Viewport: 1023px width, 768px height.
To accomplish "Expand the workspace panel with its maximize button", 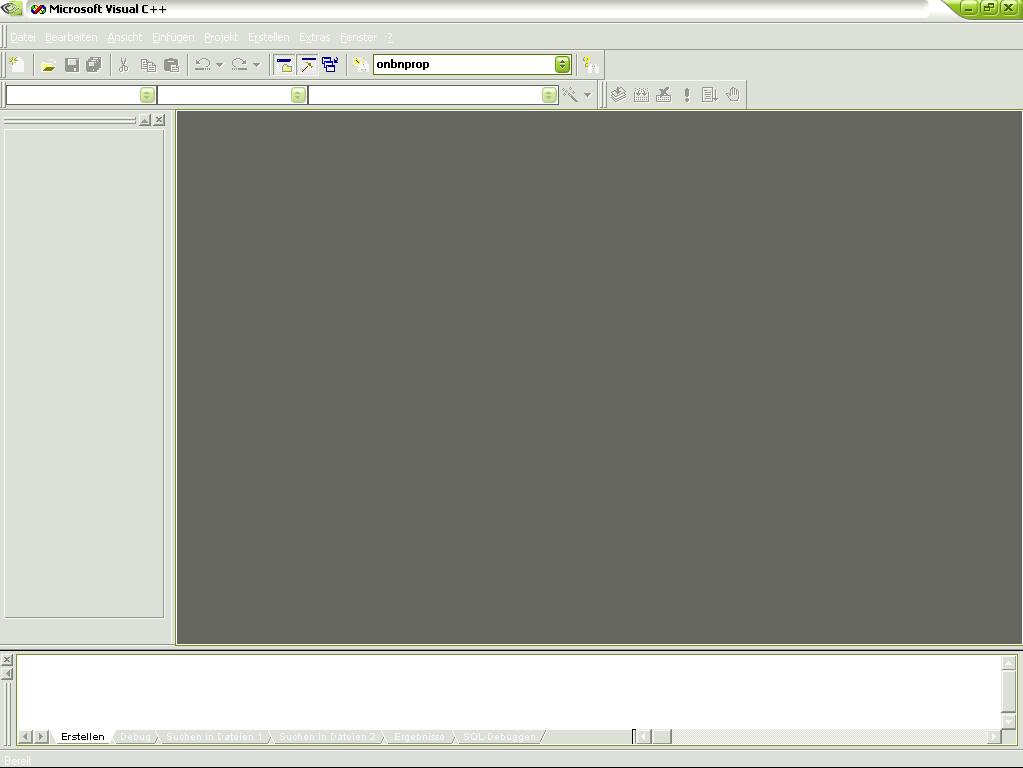I will click(x=145, y=120).
